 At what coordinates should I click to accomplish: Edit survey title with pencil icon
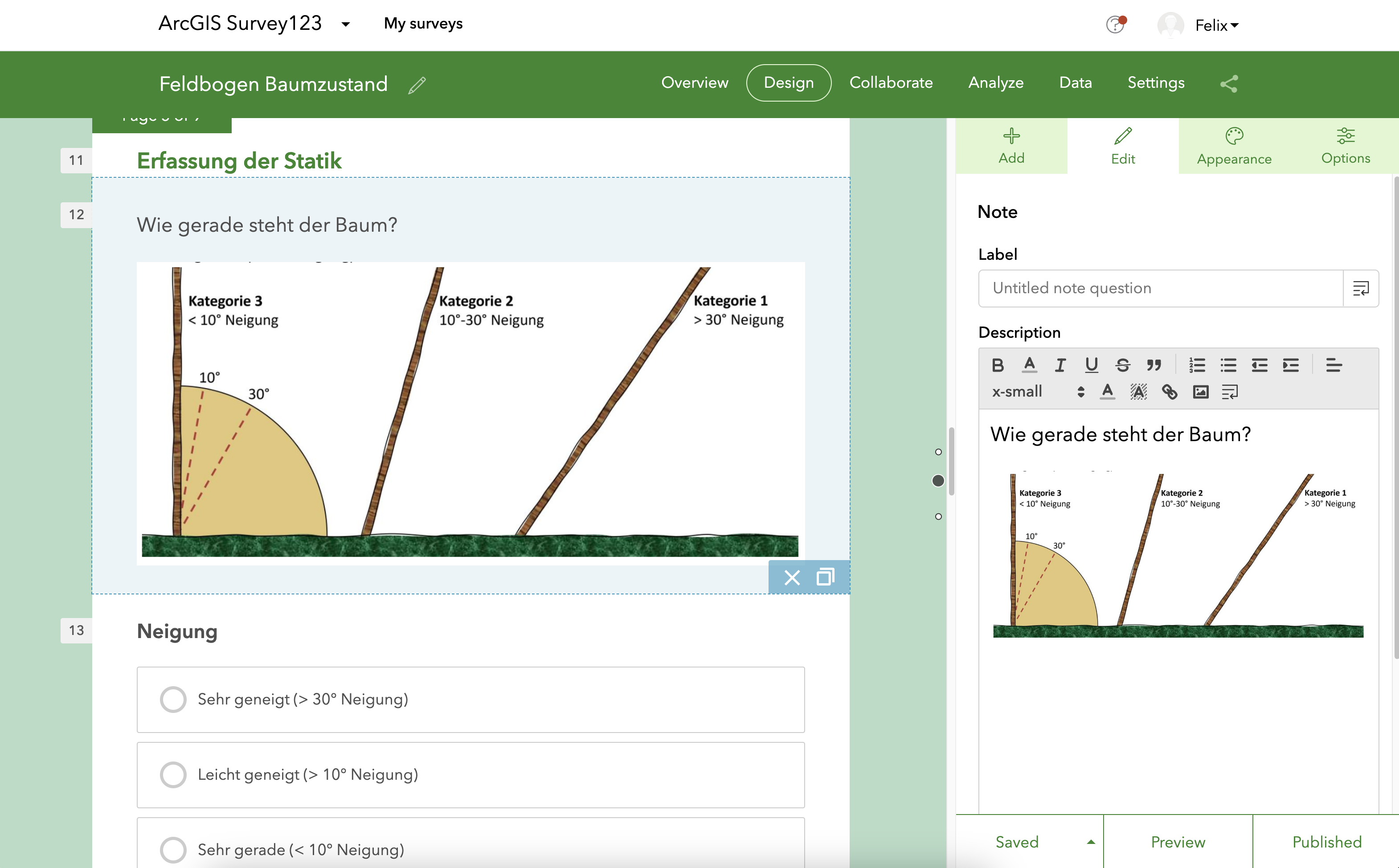click(x=417, y=85)
